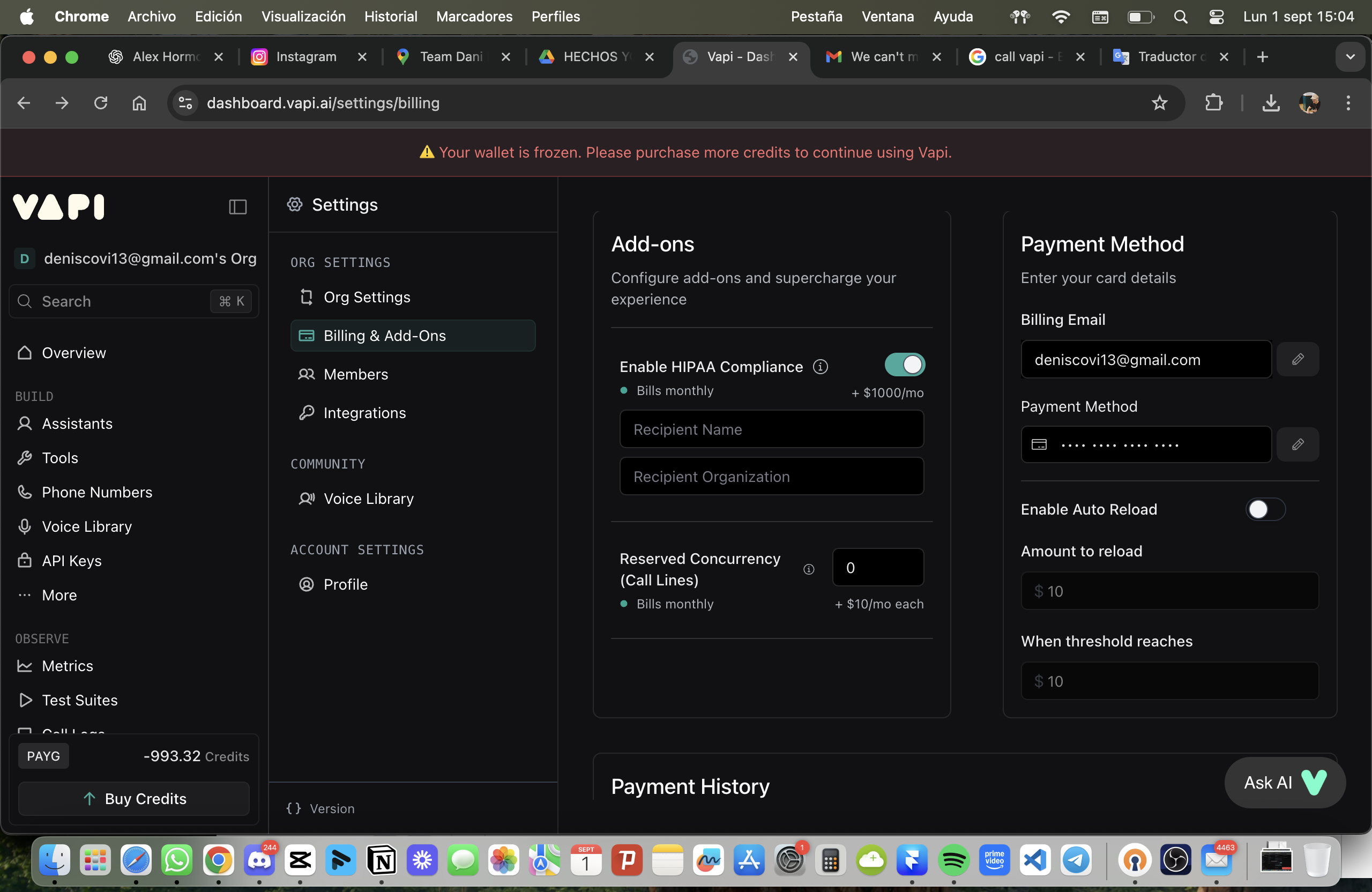The height and width of the screenshot is (892, 1372).
Task: Open the API Keys page
Action: (71, 561)
